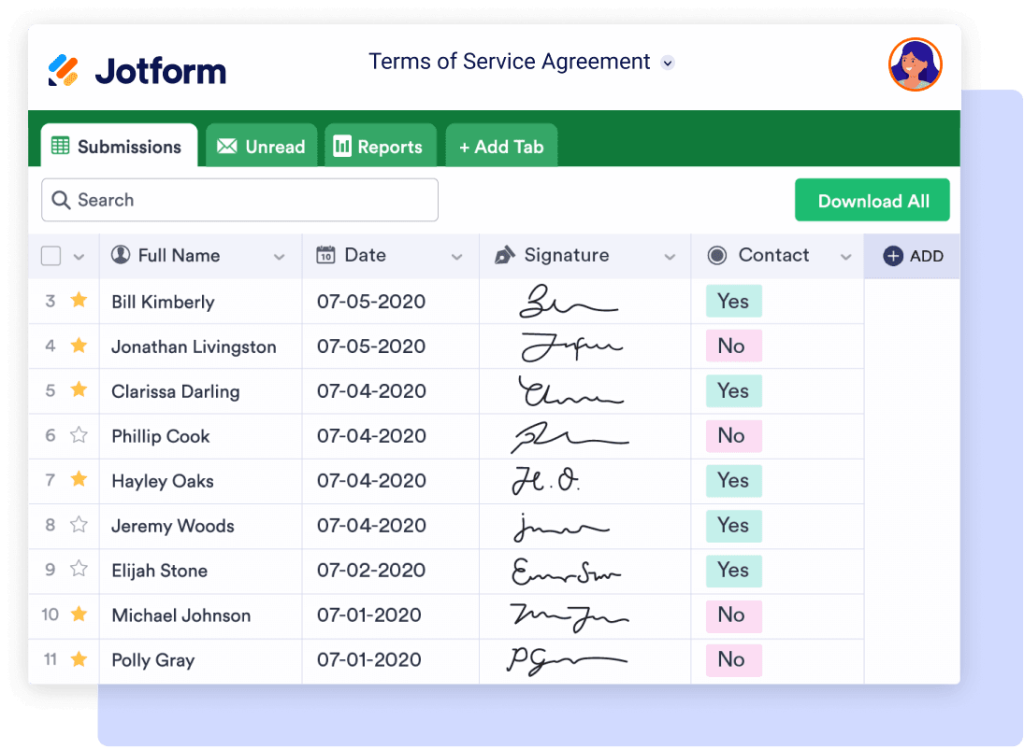This screenshot has height=749, width=1024.
Task: Click the Jotform logo icon
Action: pyautogui.click(x=64, y=71)
